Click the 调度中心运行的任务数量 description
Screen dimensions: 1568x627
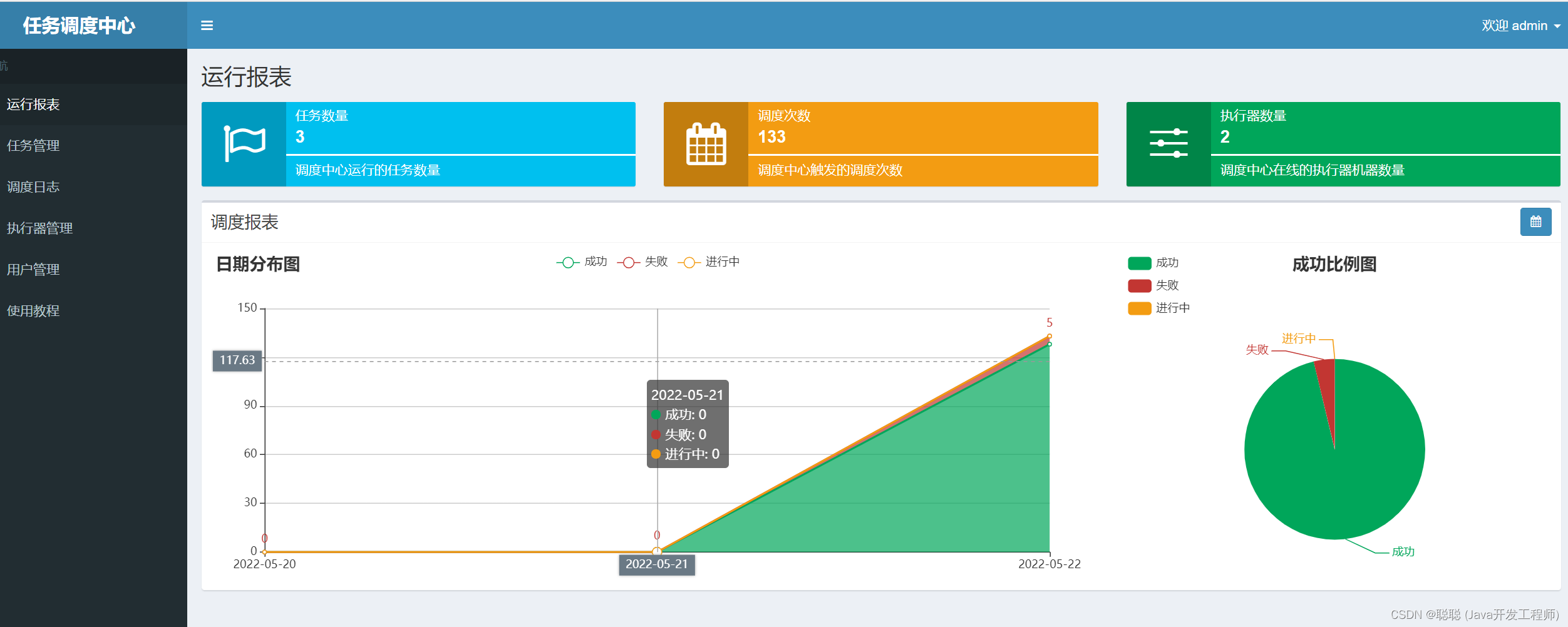[x=368, y=170]
